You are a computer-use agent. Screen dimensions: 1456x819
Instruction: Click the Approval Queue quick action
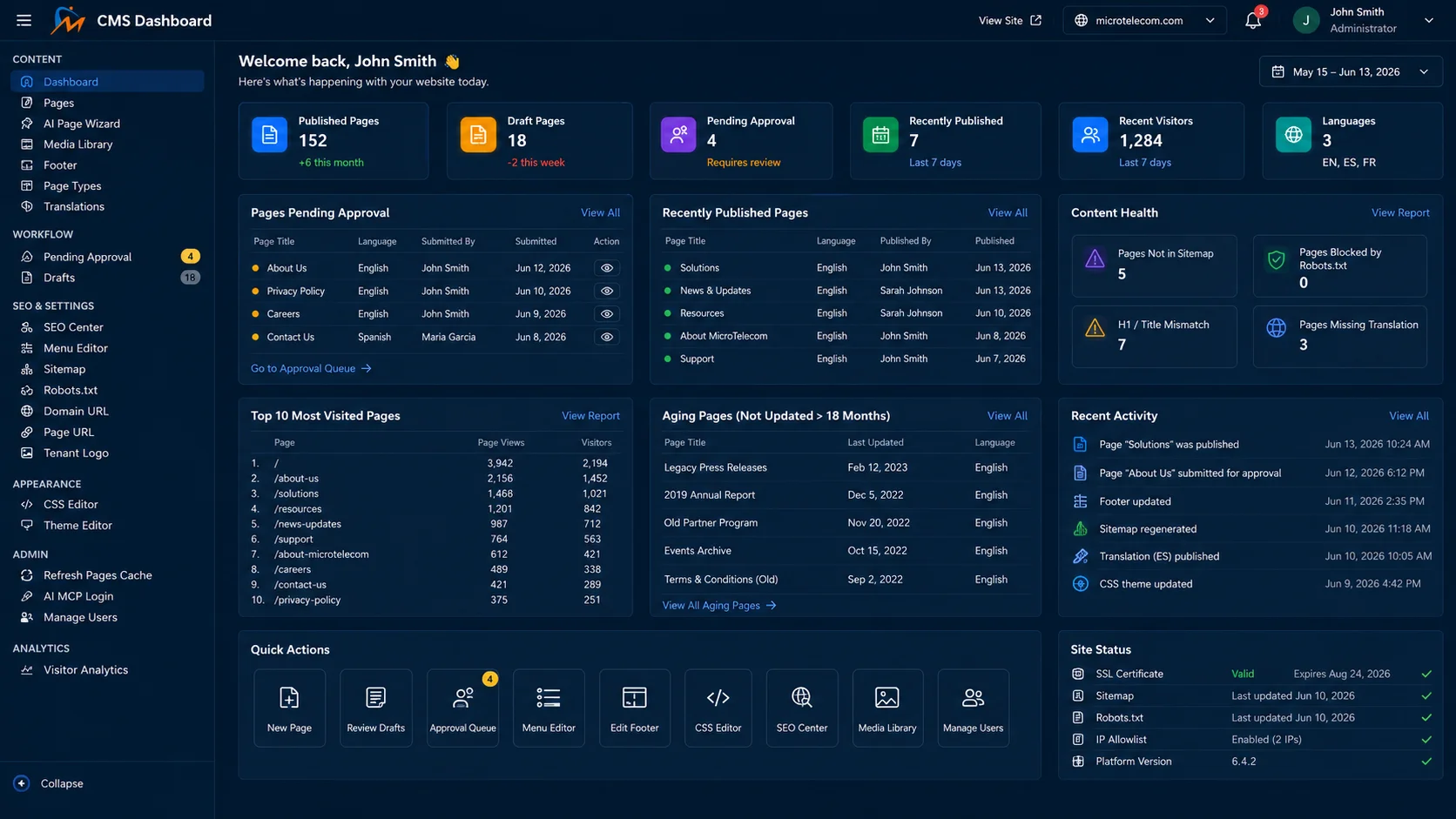[x=462, y=708]
